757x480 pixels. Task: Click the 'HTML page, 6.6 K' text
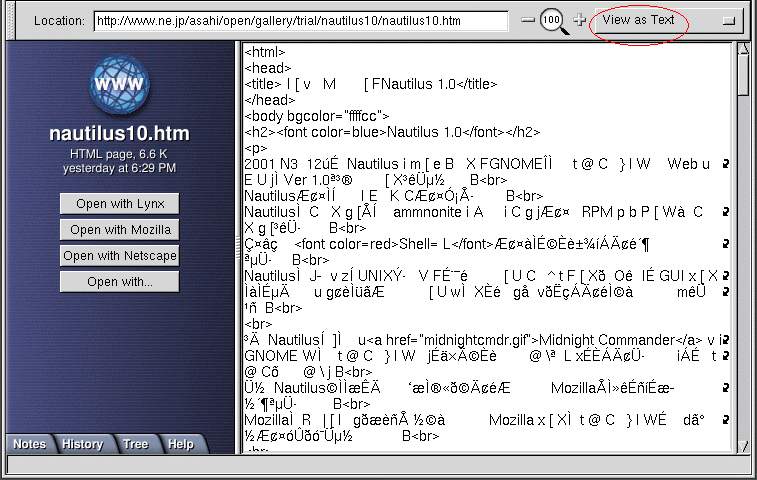click(119, 154)
